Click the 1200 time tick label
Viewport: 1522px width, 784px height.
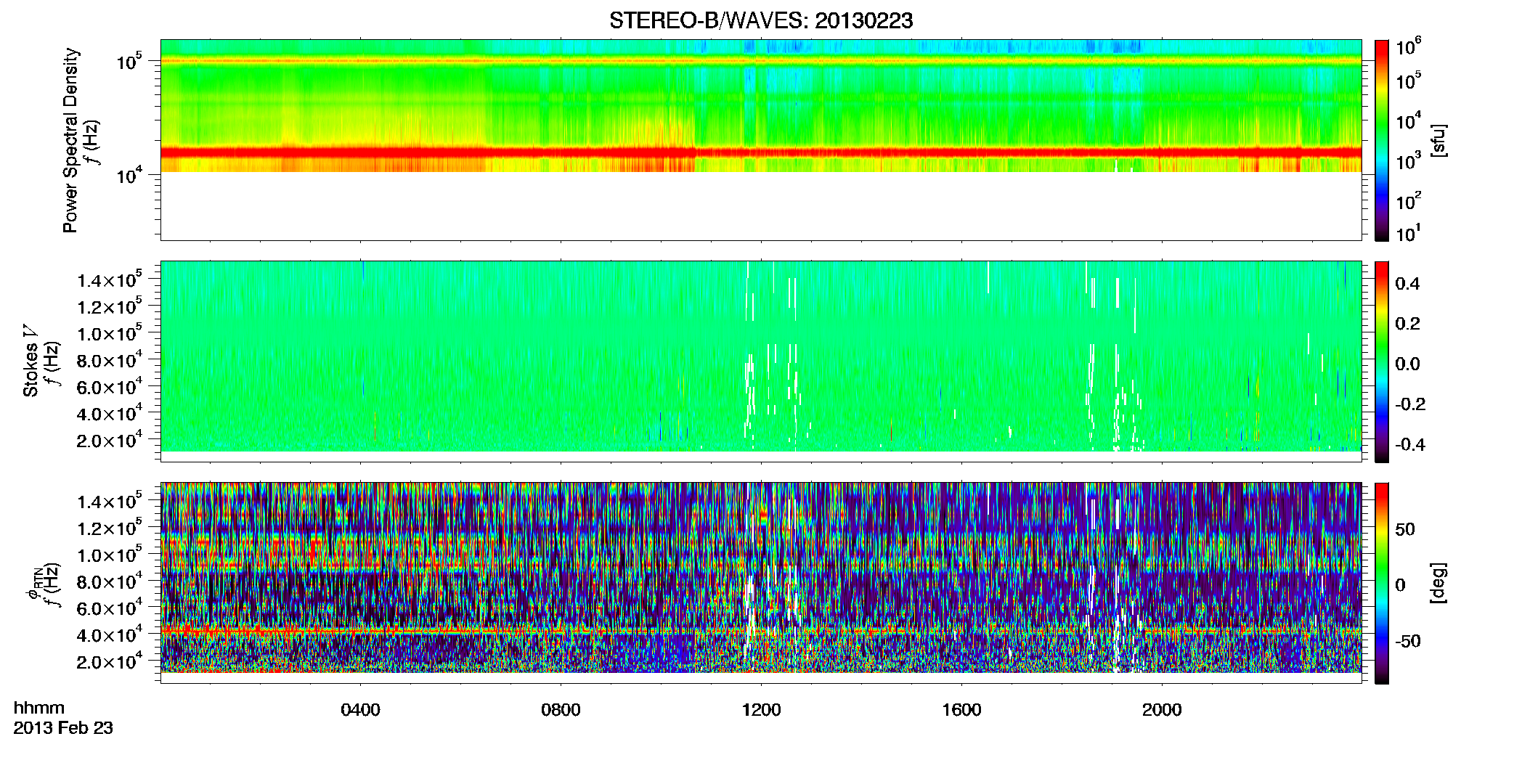[761, 710]
